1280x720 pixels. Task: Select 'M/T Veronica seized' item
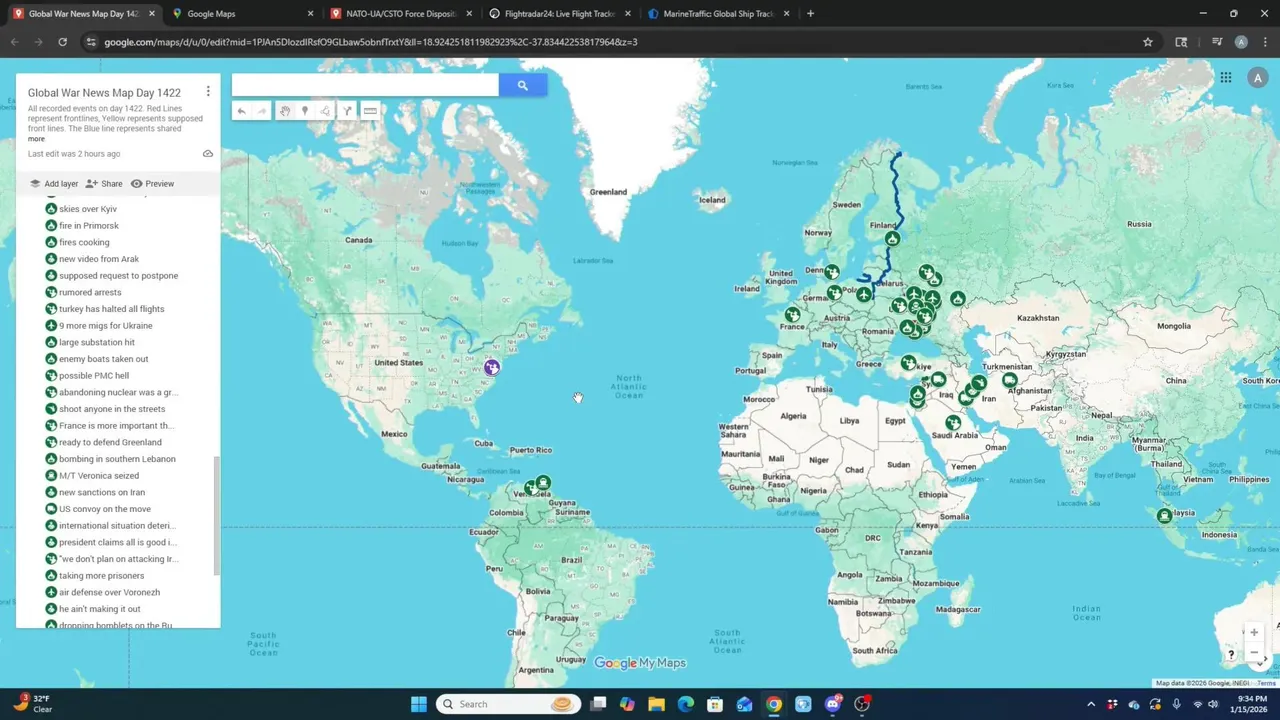point(99,476)
